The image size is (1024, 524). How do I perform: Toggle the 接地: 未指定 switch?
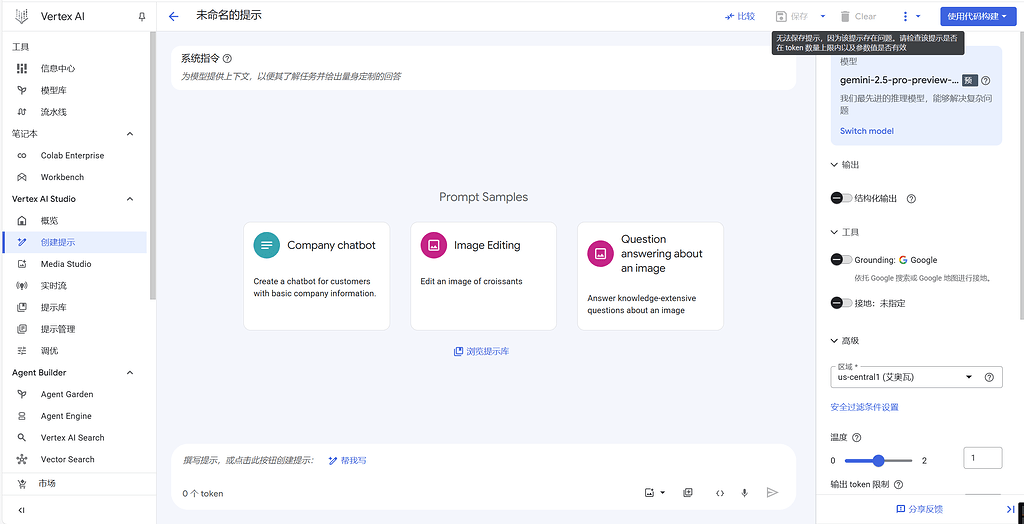coord(841,303)
